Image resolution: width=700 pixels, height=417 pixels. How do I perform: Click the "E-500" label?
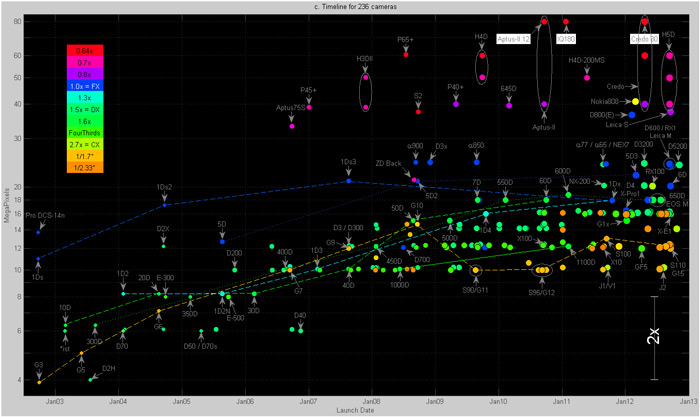pos(235,318)
